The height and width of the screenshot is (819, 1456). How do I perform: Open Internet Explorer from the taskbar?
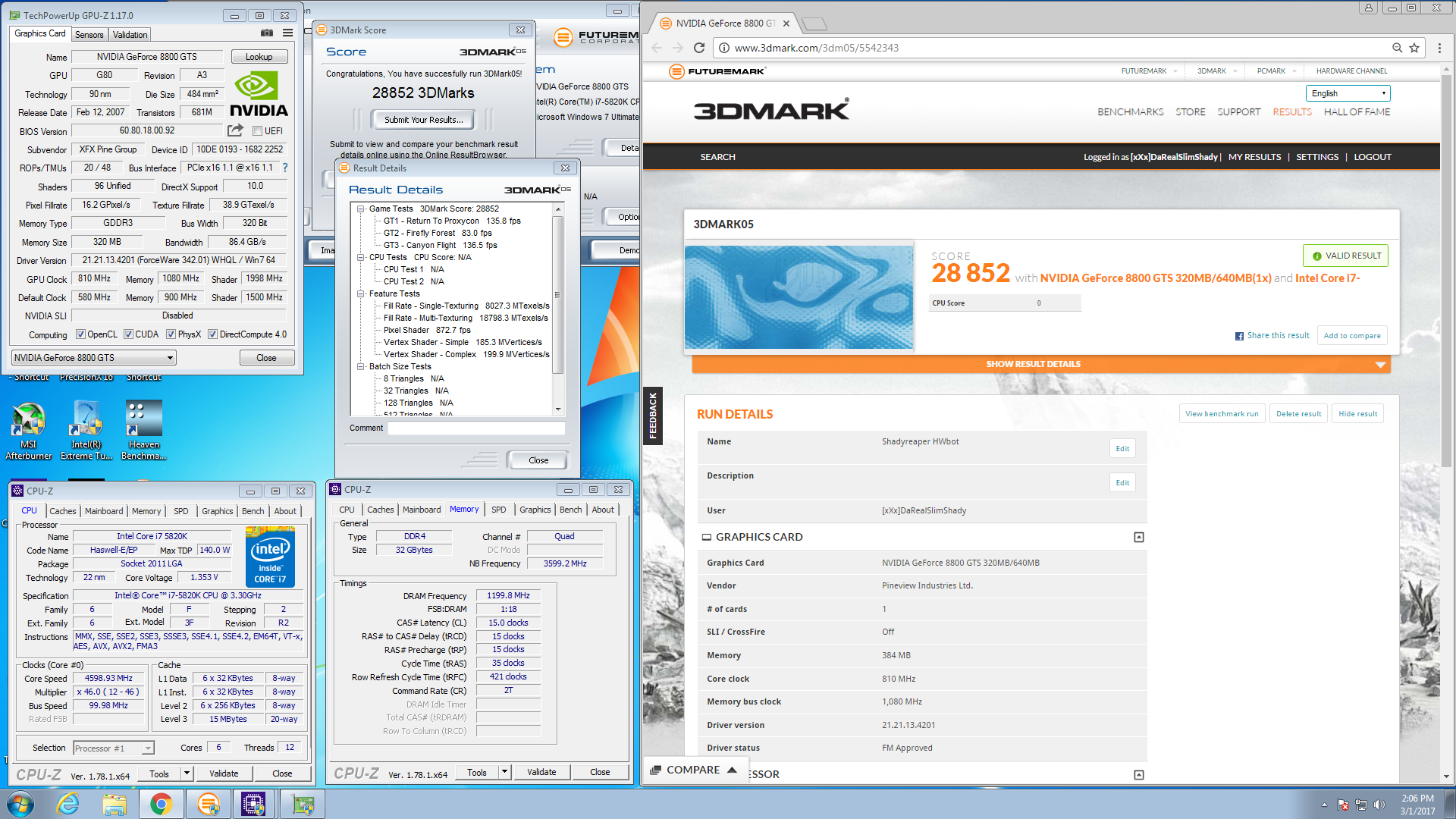pyautogui.click(x=68, y=804)
